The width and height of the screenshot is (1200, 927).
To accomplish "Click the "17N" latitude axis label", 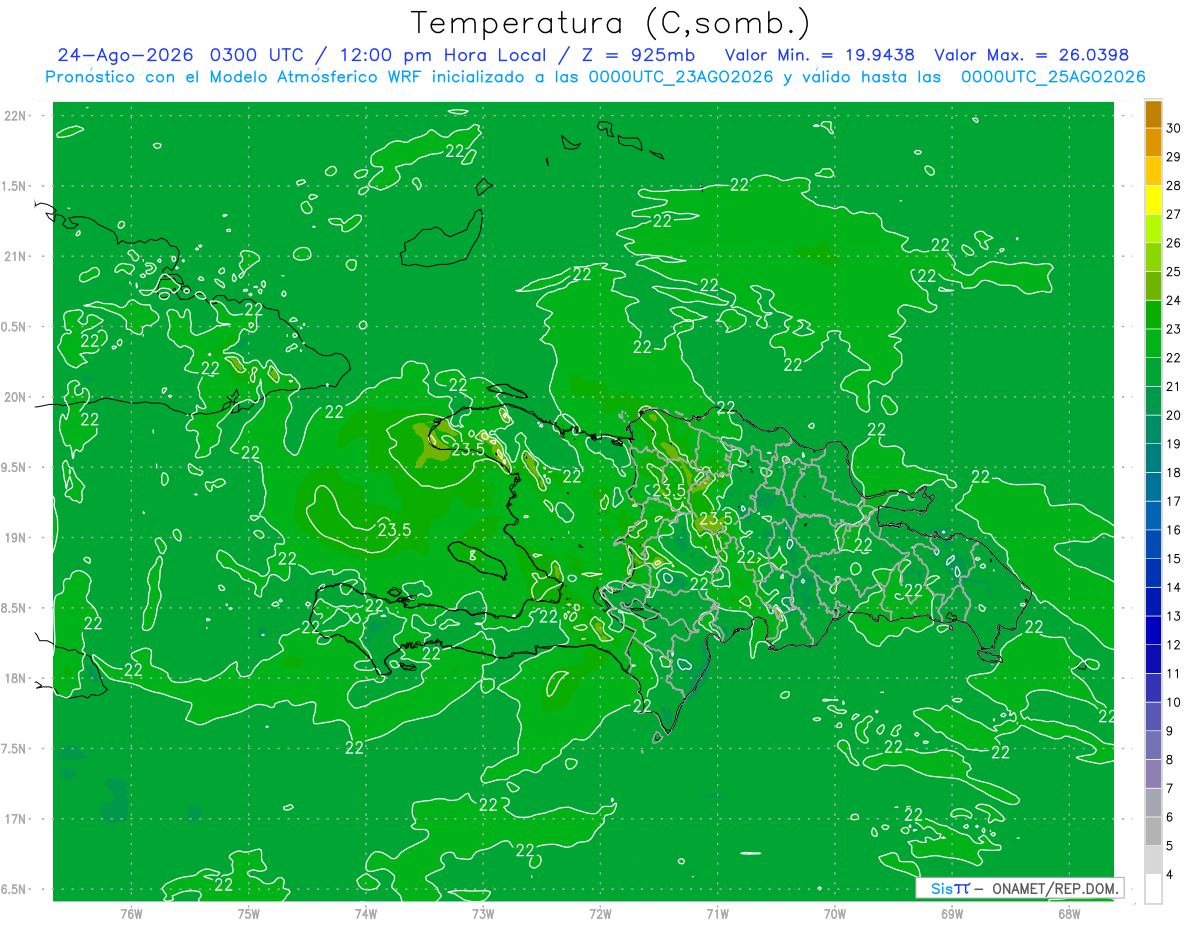I will (x=17, y=819).
